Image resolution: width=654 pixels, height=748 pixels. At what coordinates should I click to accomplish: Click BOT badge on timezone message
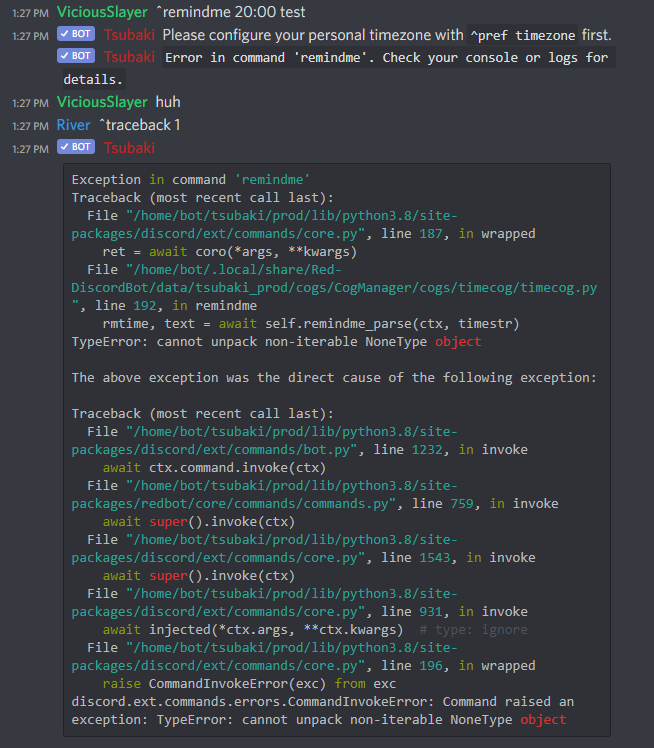pyautogui.click(x=76, y=34)
